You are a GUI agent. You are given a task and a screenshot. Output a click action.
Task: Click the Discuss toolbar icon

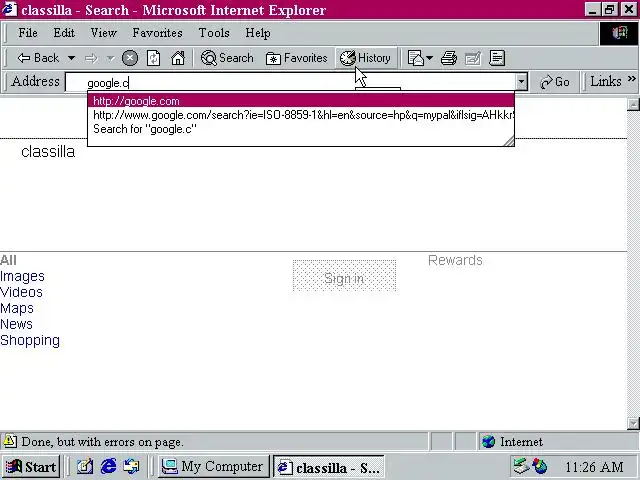tap(497, 58)
